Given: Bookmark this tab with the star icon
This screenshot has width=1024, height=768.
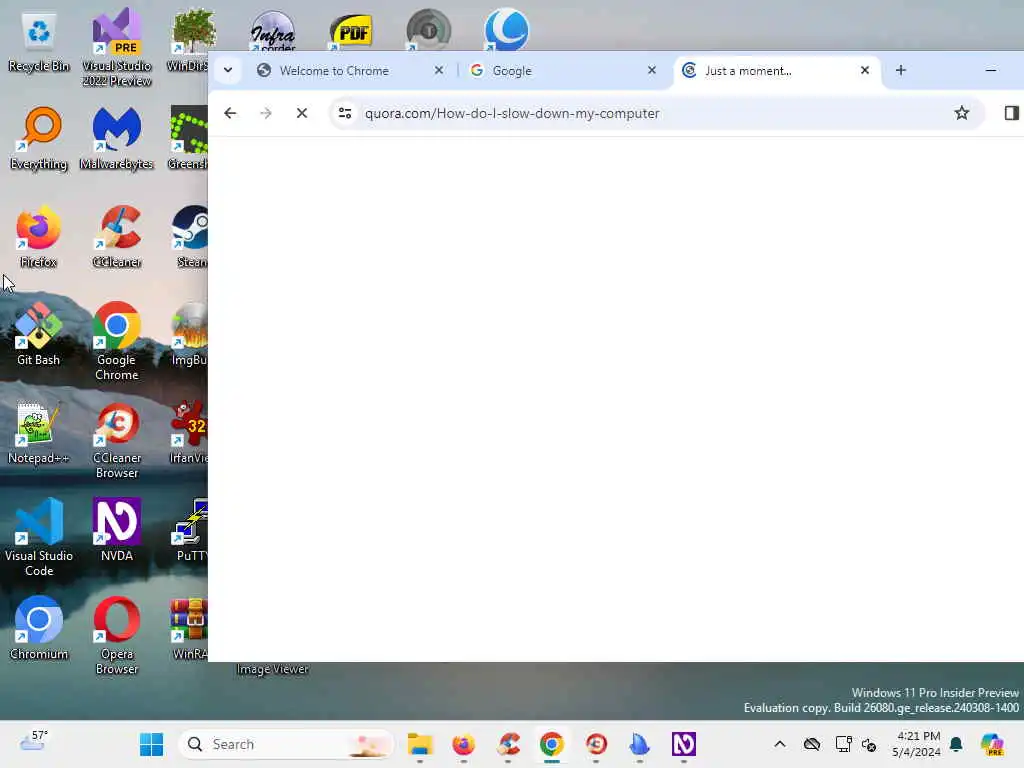Looking at the screenshot, I should click(961, 113).
